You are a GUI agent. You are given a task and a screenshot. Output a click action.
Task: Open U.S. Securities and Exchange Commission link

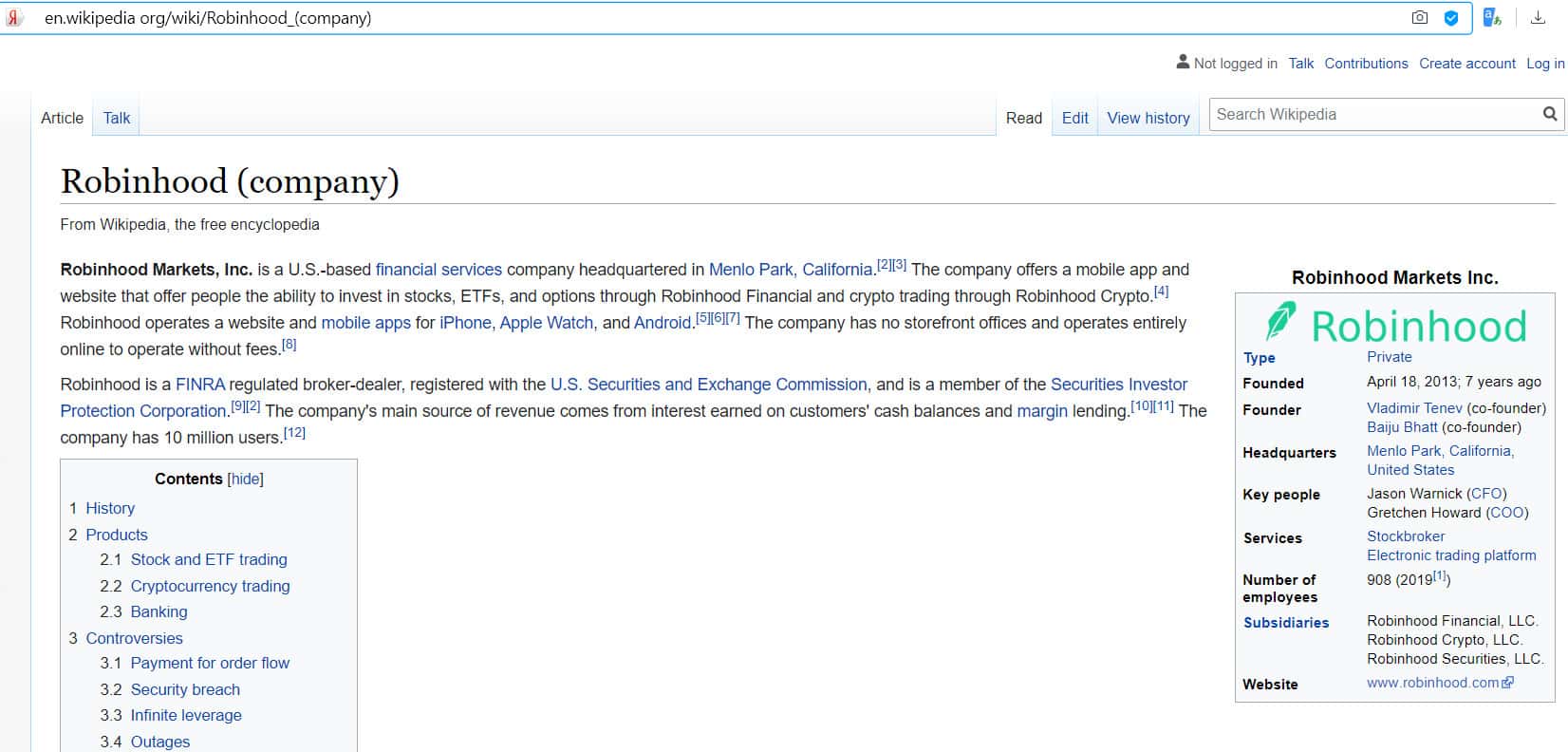(x=709, y=385)
